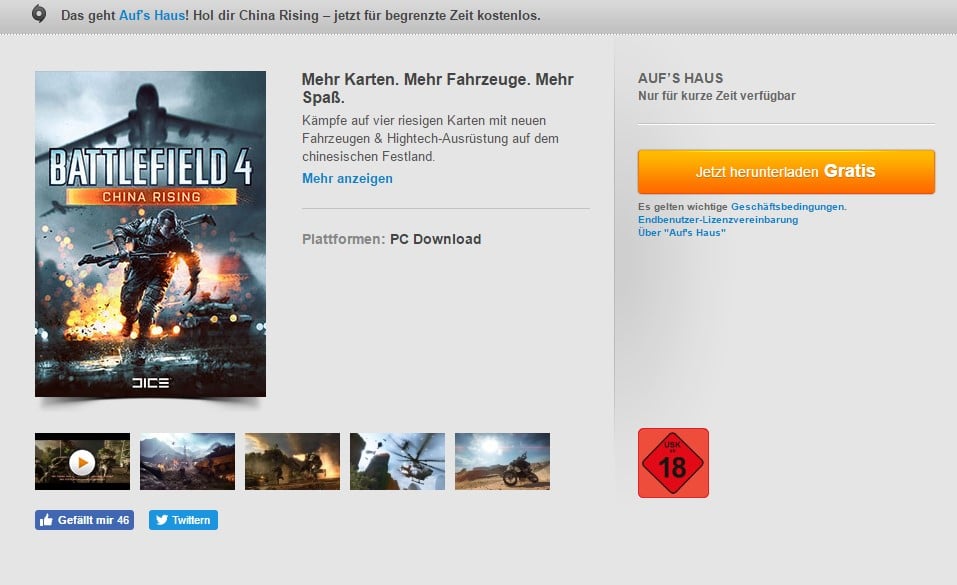Click the "PC Download" platform text
Image resolution: width=957 pixels, height=585 pixels.
(x=435, y=239)
